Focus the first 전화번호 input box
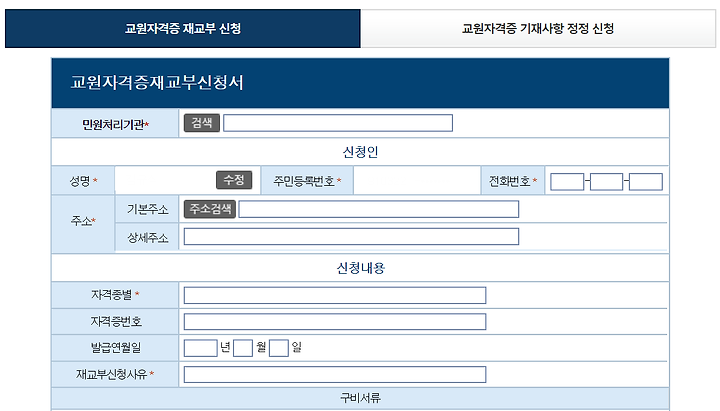 pos(567,182)
